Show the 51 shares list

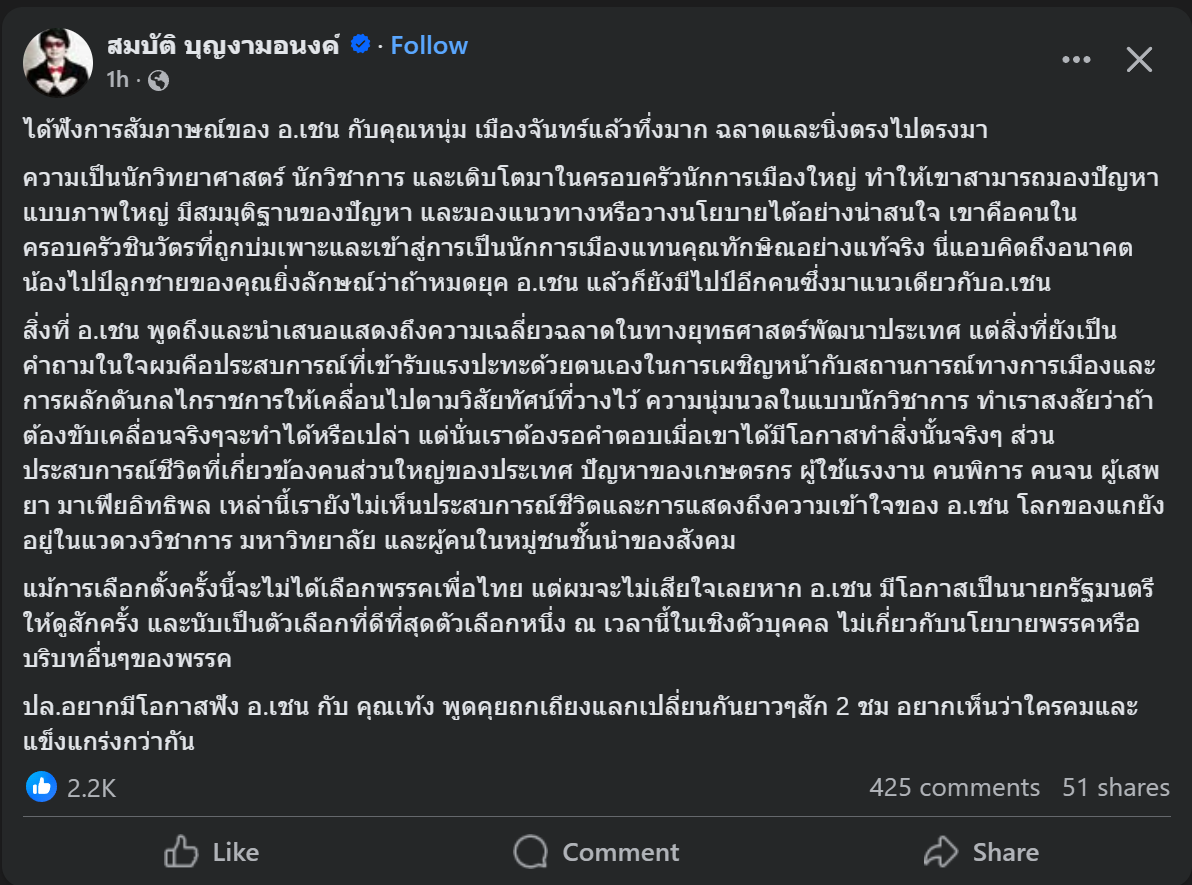(1115, 787)
